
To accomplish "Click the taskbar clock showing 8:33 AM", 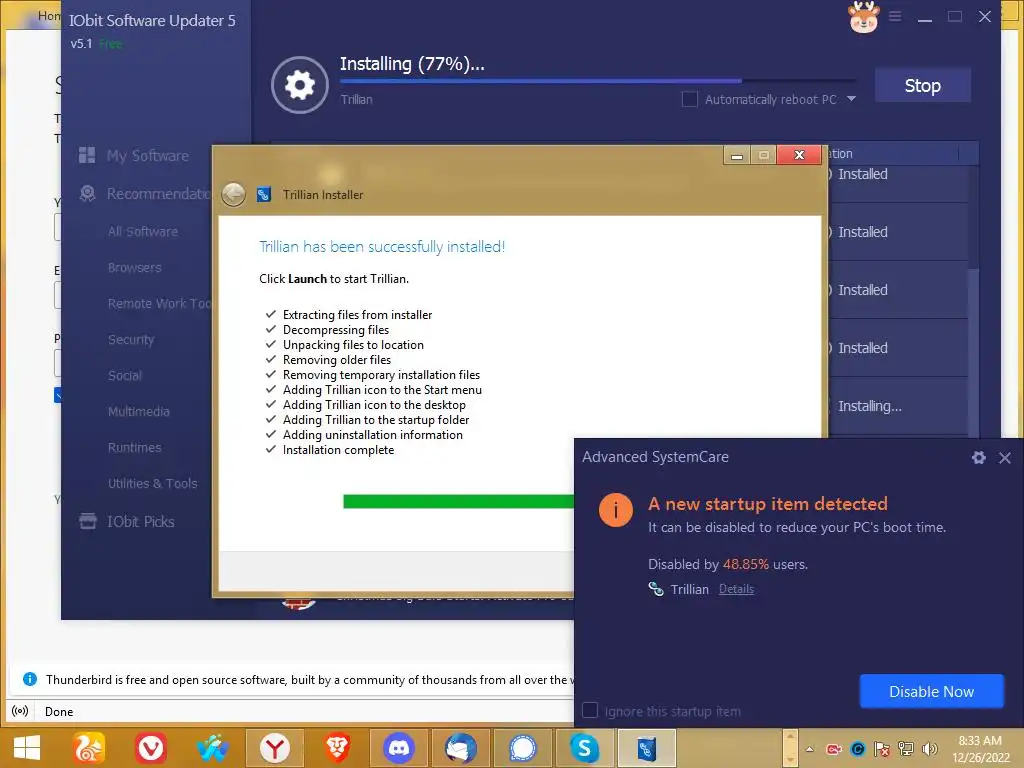I will 980,749.
